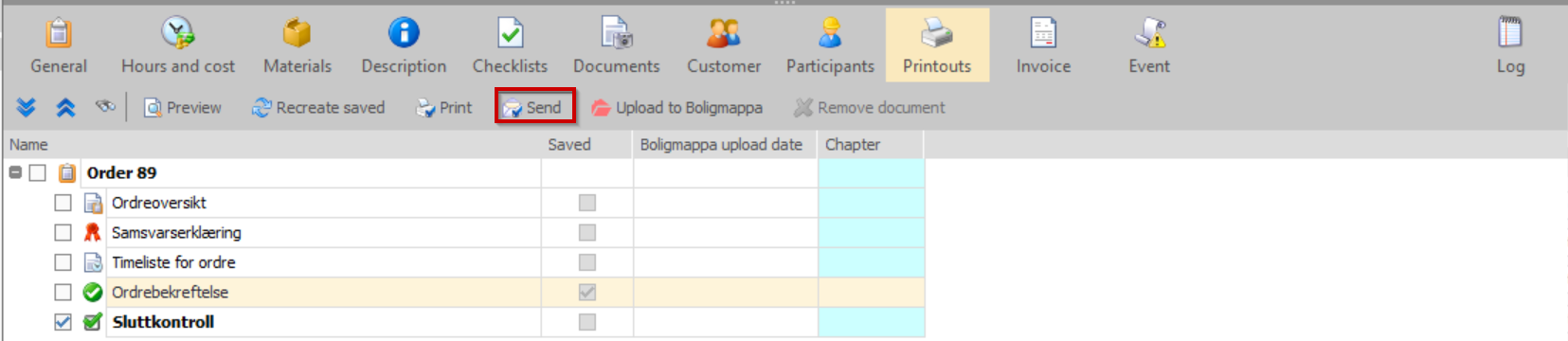Click the Sluttkontroll checklist icon
1568x341 pixels.
click(x=93, y=322)
